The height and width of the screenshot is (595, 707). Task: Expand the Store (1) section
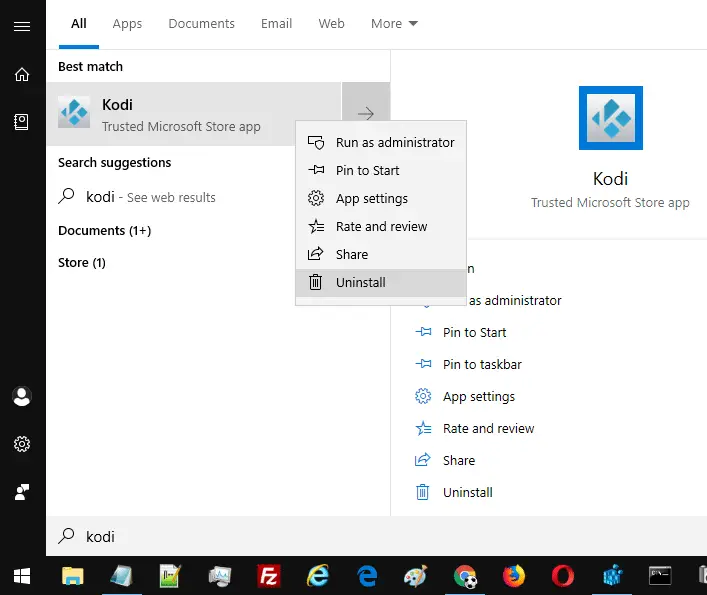coord(82,262)
